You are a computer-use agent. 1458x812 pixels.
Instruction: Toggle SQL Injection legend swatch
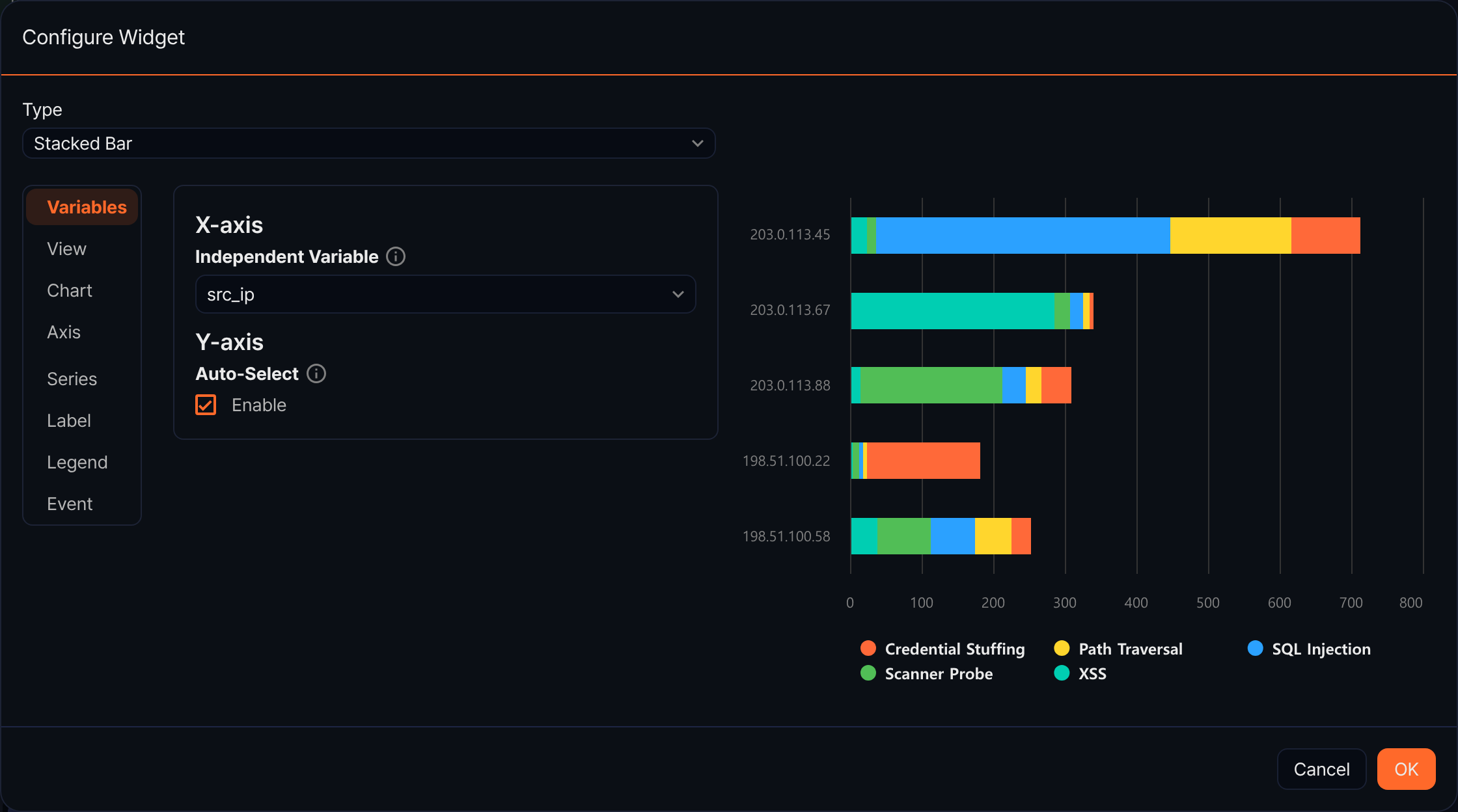[1255, 648]
